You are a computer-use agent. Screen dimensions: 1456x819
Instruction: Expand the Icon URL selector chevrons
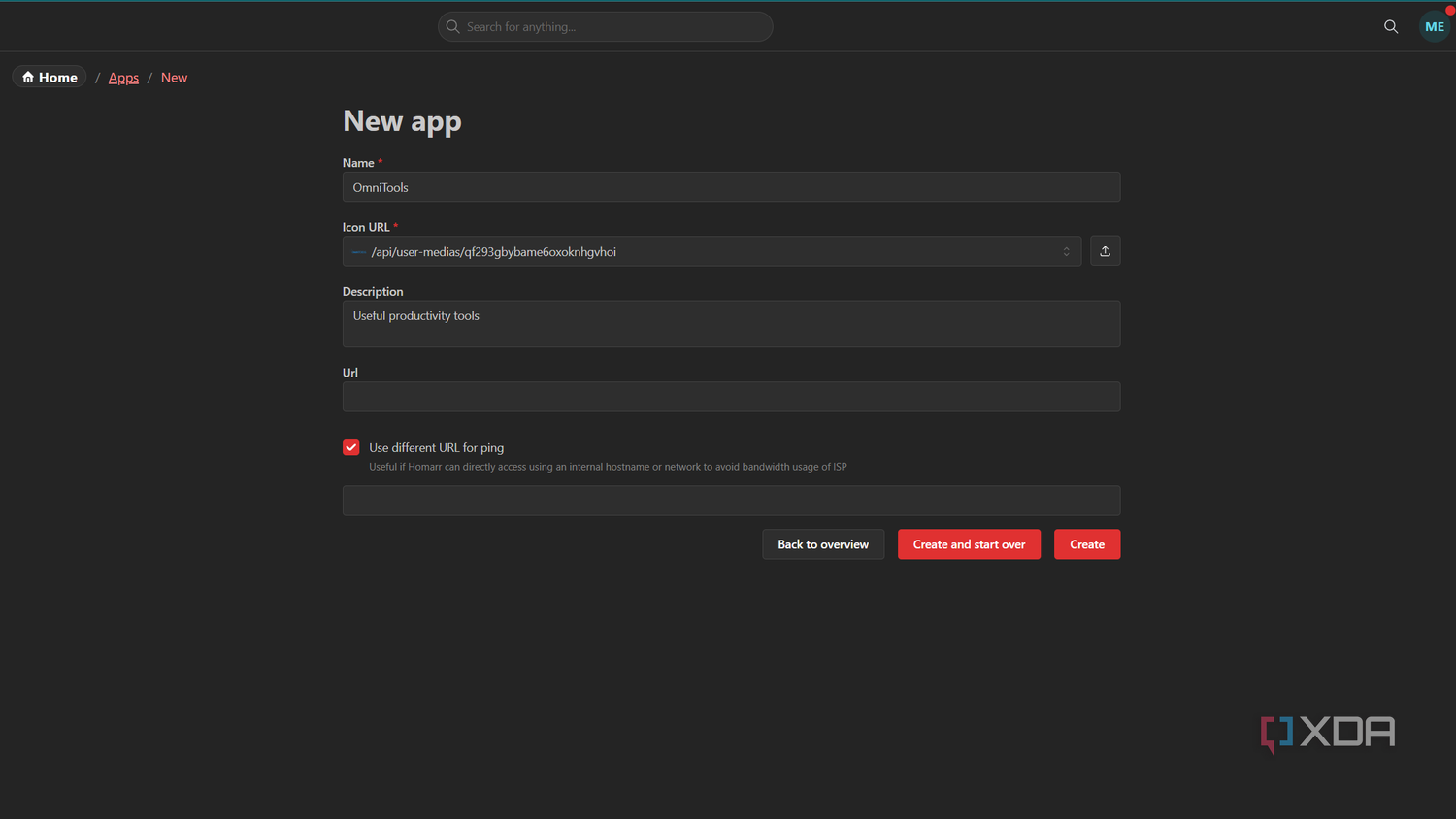tap(1066, 252)
